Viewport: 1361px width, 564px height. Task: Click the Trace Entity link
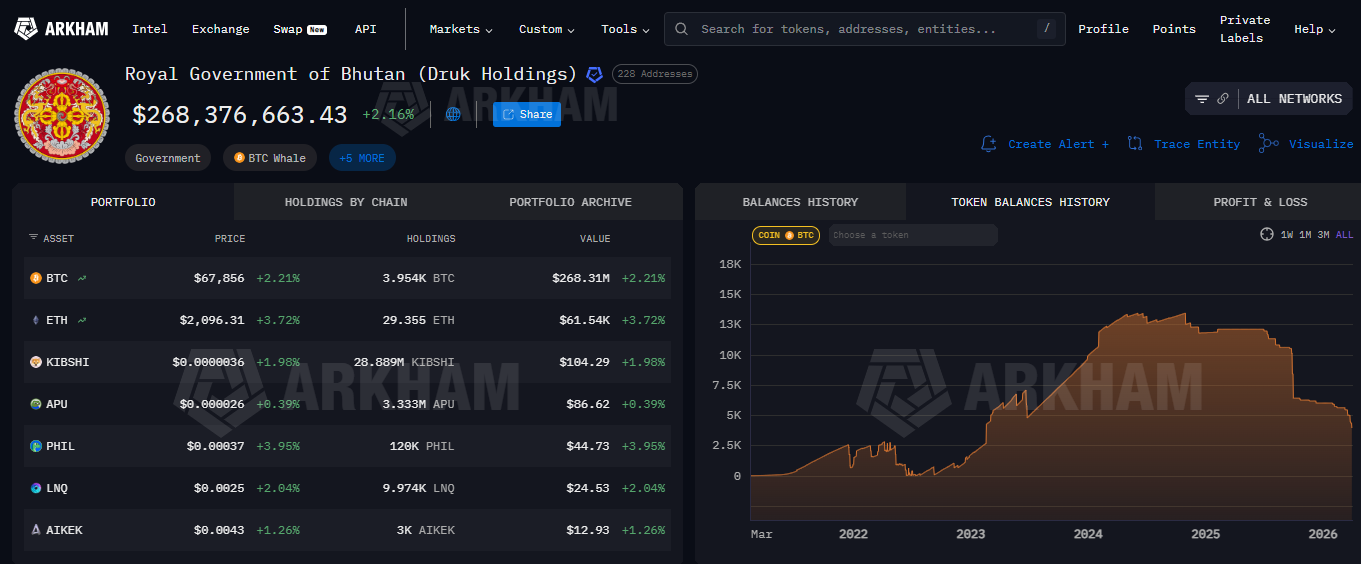(x=1197, y=144)
